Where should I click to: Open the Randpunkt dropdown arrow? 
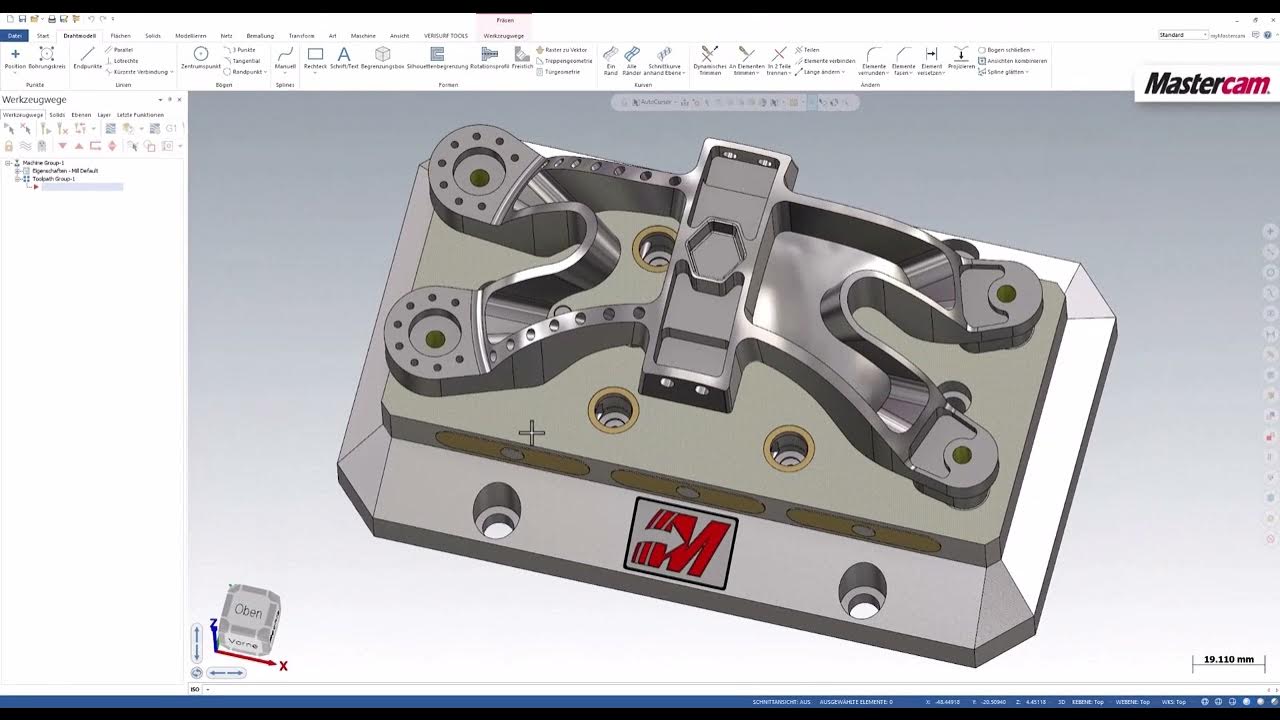tap(264, 72)
